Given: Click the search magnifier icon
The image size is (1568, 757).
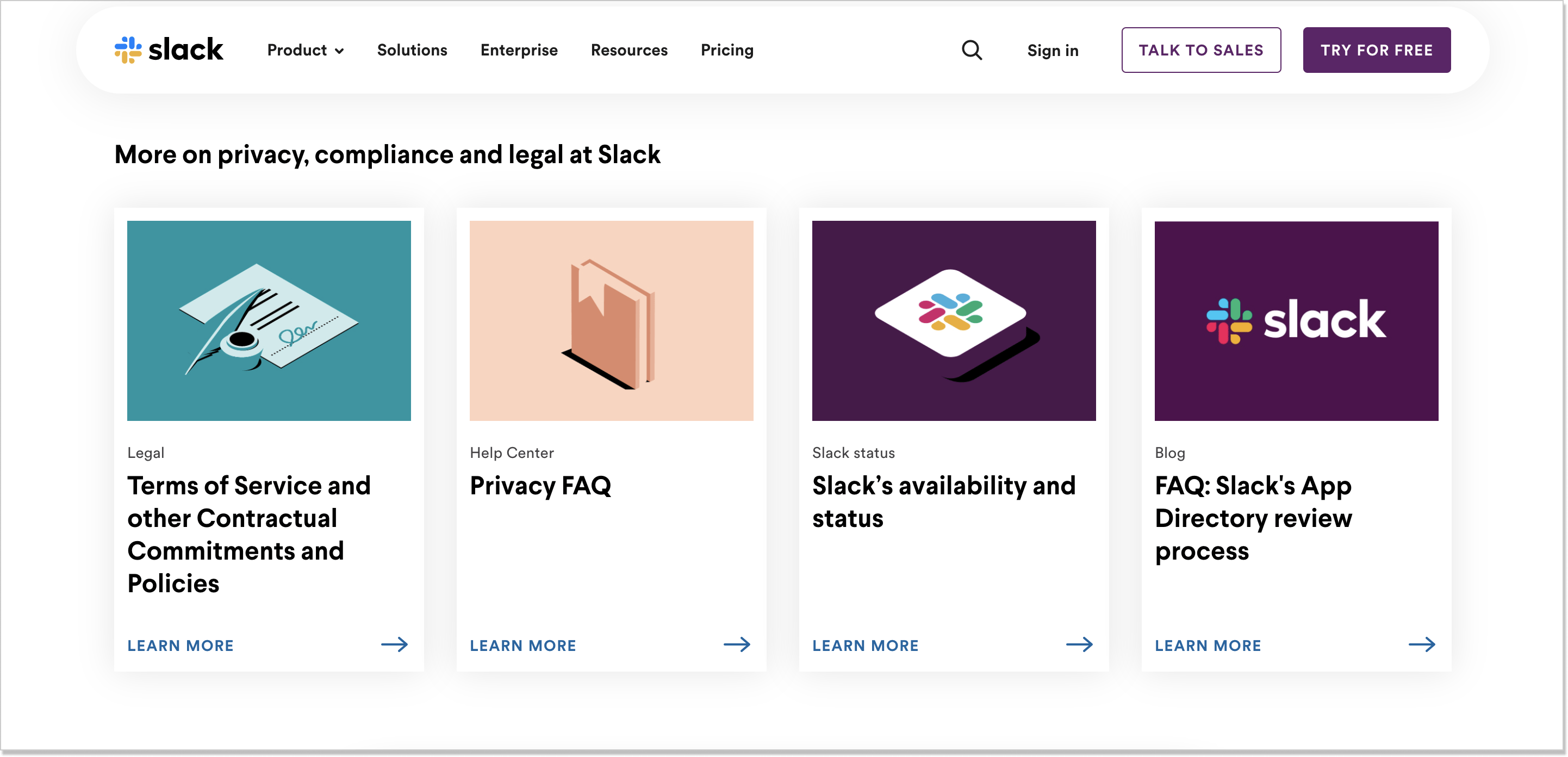Looking at the screenshot, I should [x=972, y=50].
